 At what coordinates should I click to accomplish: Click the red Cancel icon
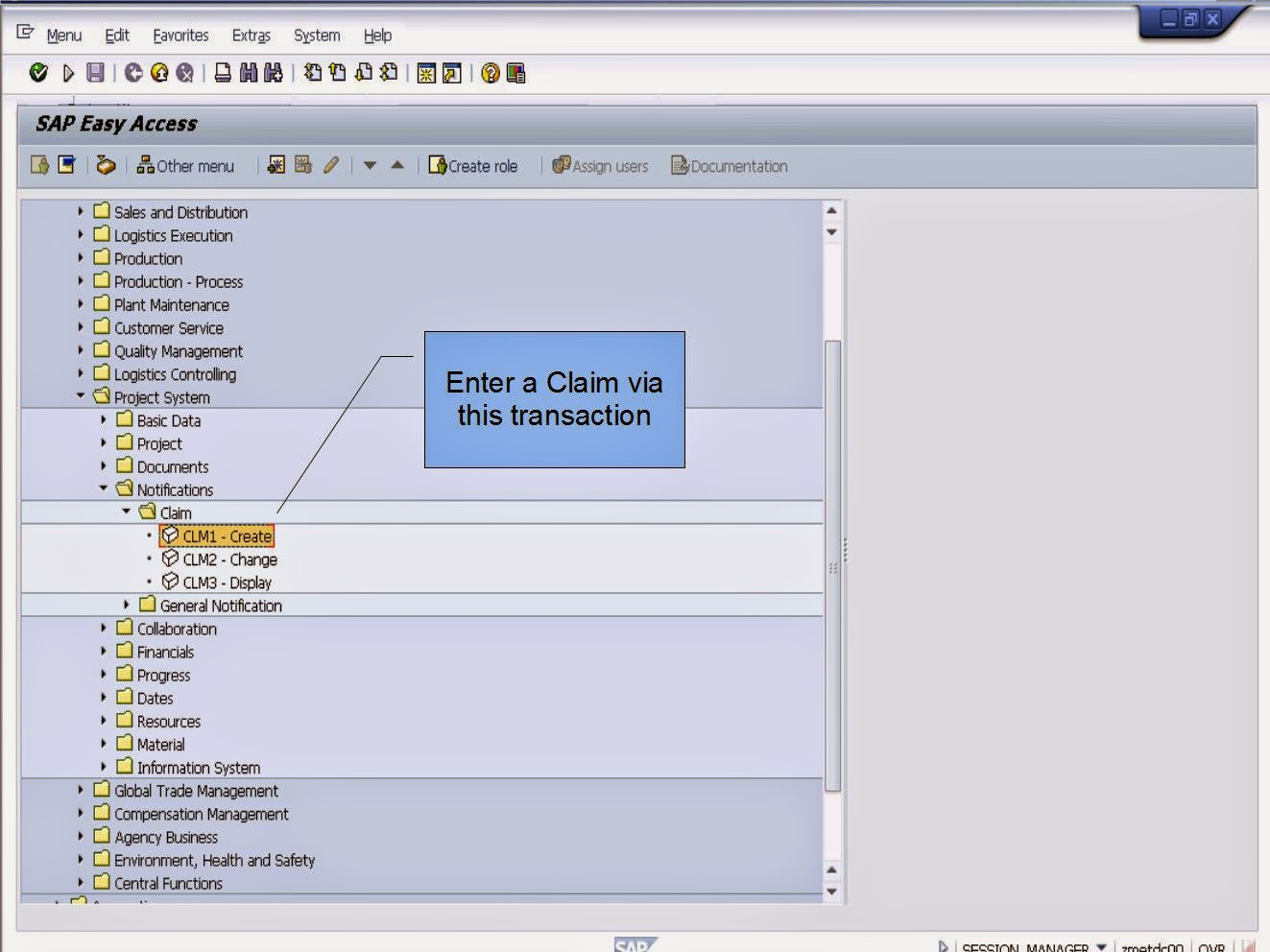tap(184, 73)
